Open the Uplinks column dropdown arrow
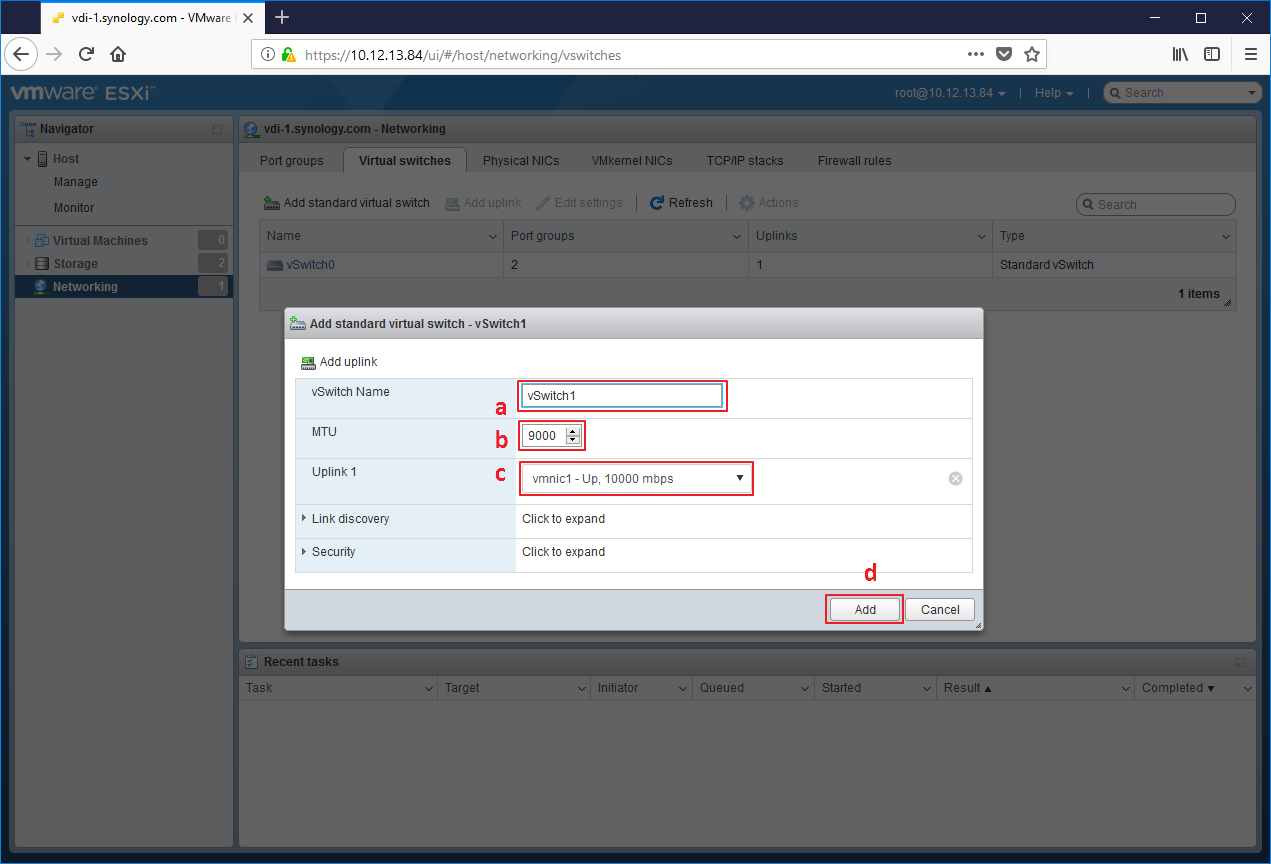 [x=981, y=237]
